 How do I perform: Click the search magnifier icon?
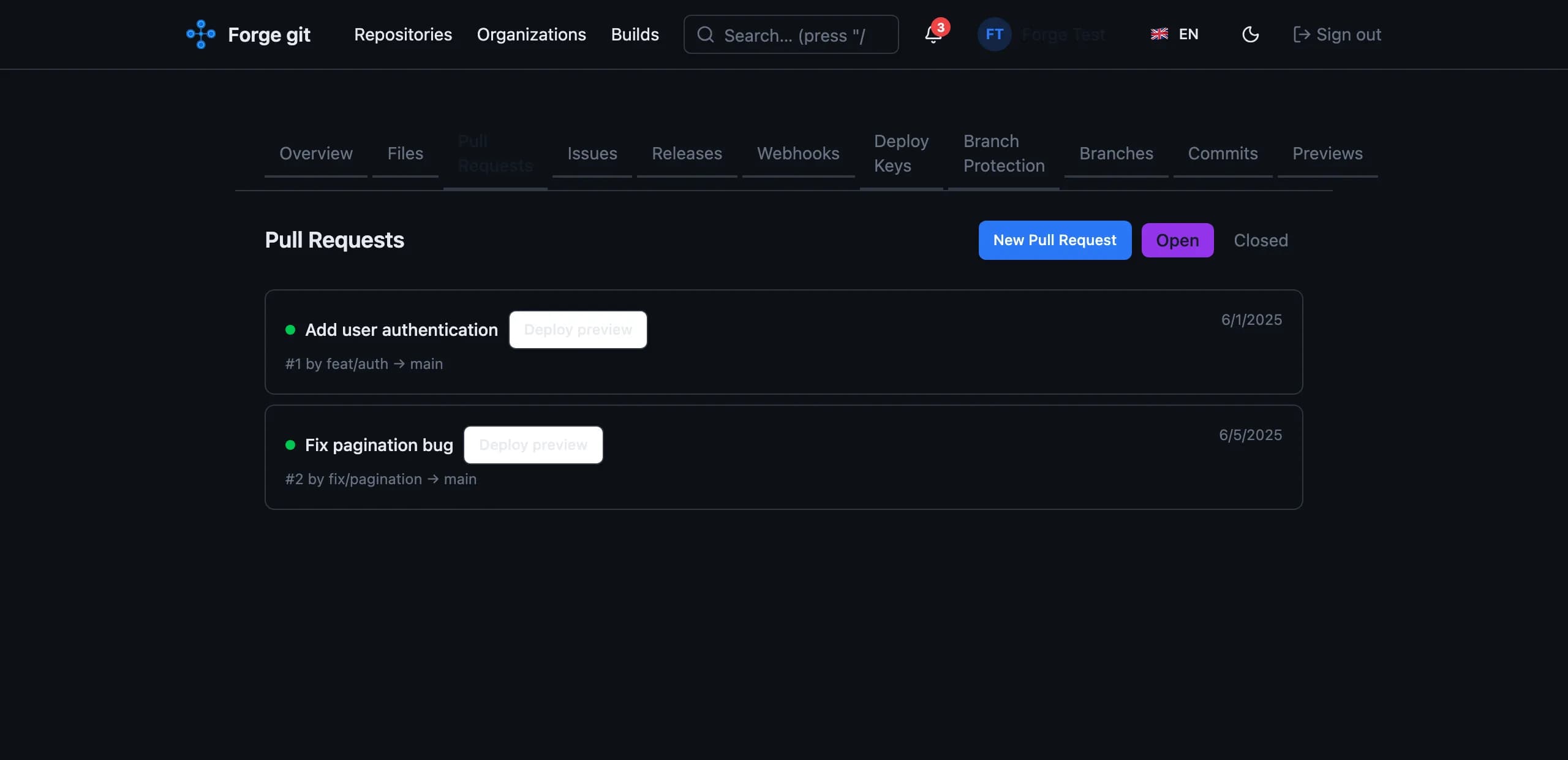pyautogui.click(x=706, y=34)
